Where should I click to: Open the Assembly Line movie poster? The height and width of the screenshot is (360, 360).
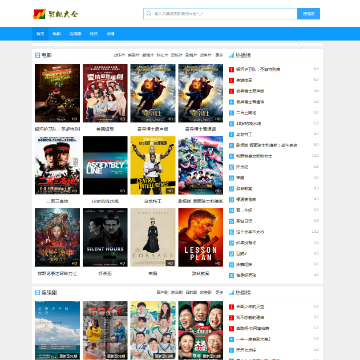tap(105, 165)
